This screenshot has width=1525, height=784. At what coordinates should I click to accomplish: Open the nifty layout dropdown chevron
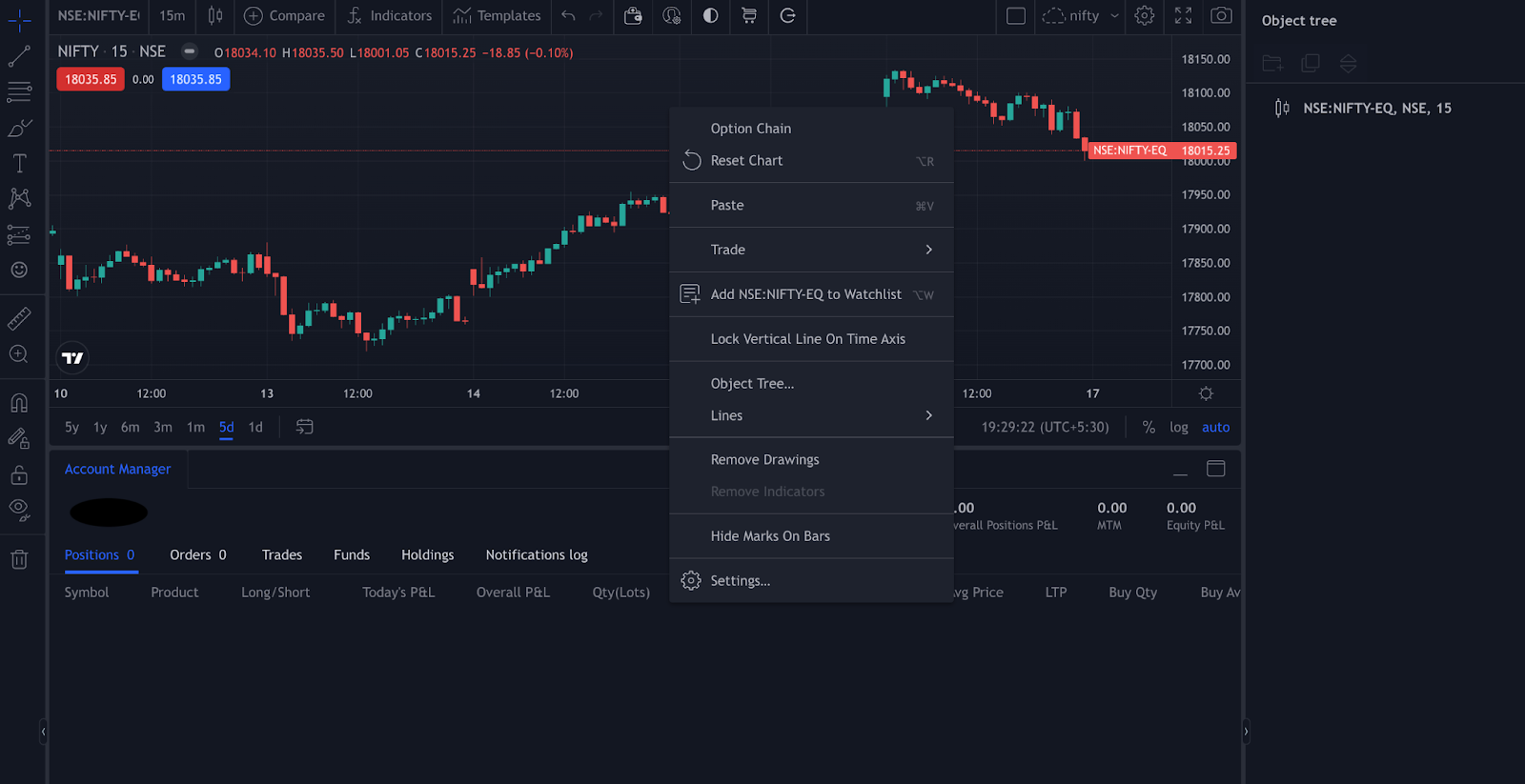coord(1114,15)
